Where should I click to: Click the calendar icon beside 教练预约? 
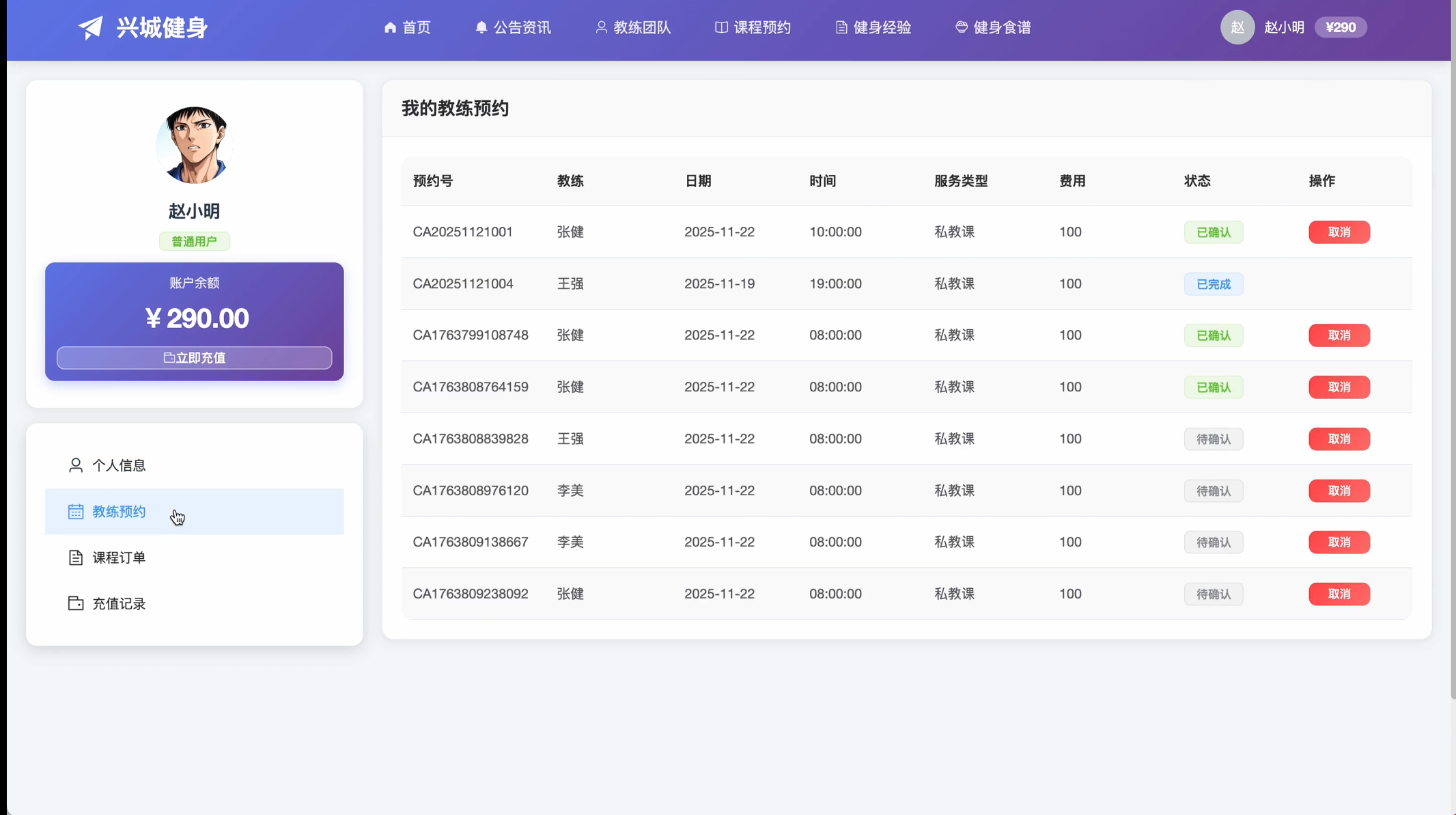tap(76, 512)
